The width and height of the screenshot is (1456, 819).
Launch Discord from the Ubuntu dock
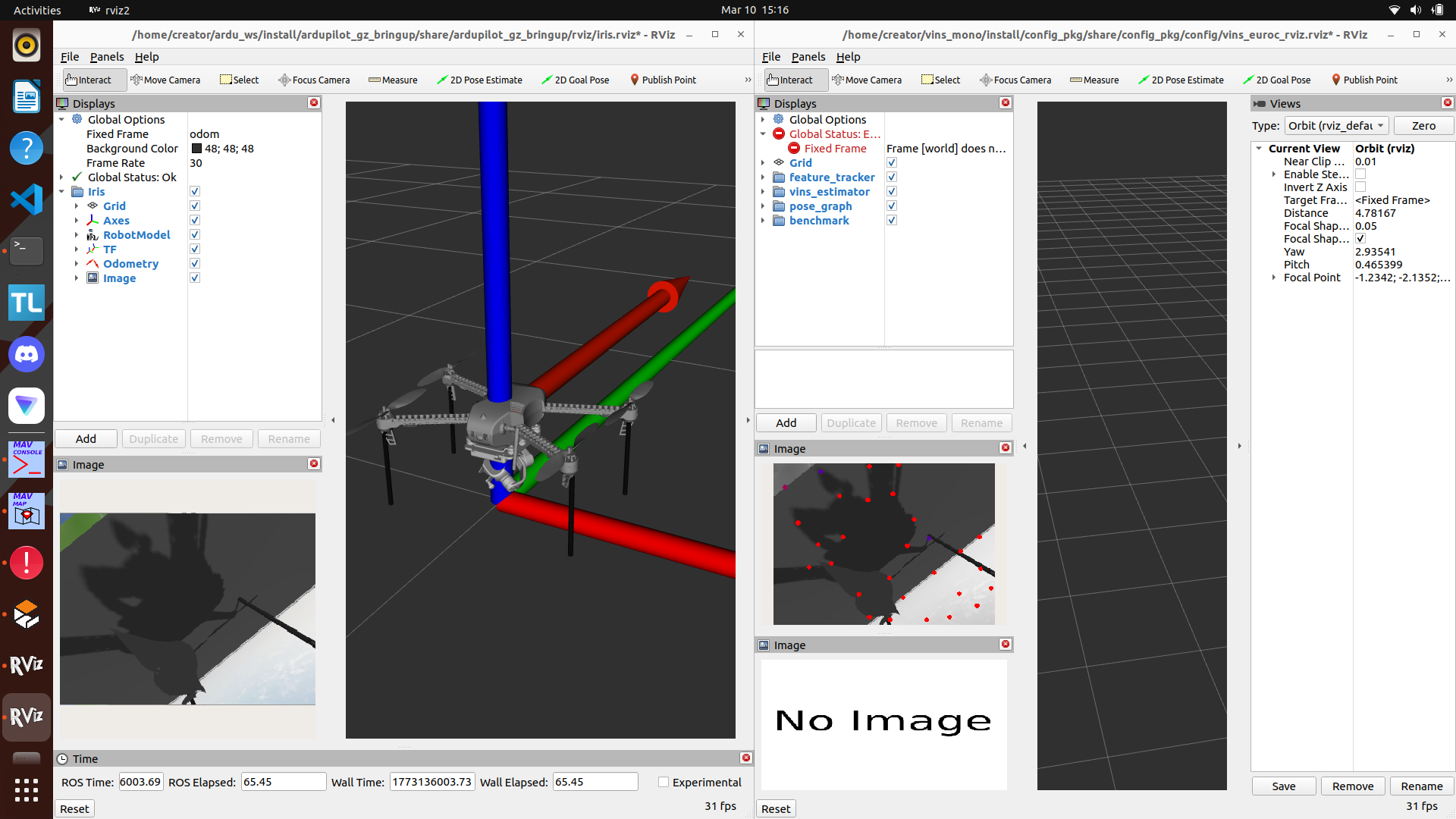(27, 354)
